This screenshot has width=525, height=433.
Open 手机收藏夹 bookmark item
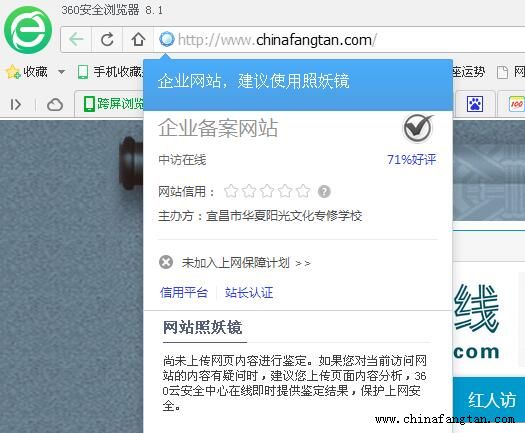(110, 72)
